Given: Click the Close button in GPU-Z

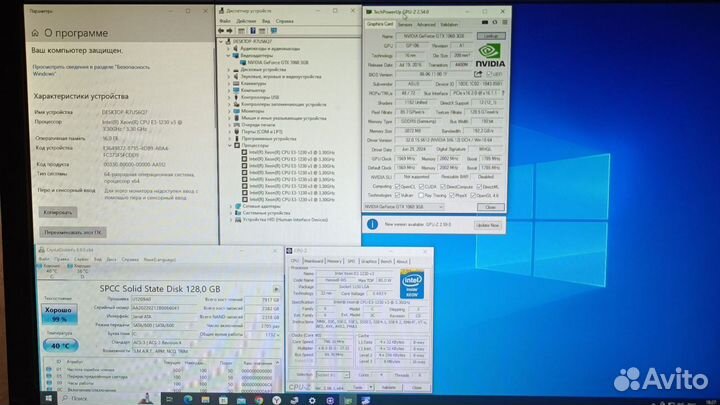Looking at the screenshot, I should tap(490, 208).
